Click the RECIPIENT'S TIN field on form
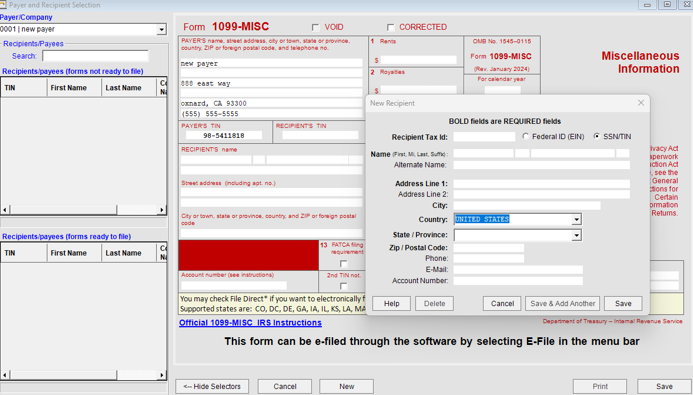 (x=320, y=135)
